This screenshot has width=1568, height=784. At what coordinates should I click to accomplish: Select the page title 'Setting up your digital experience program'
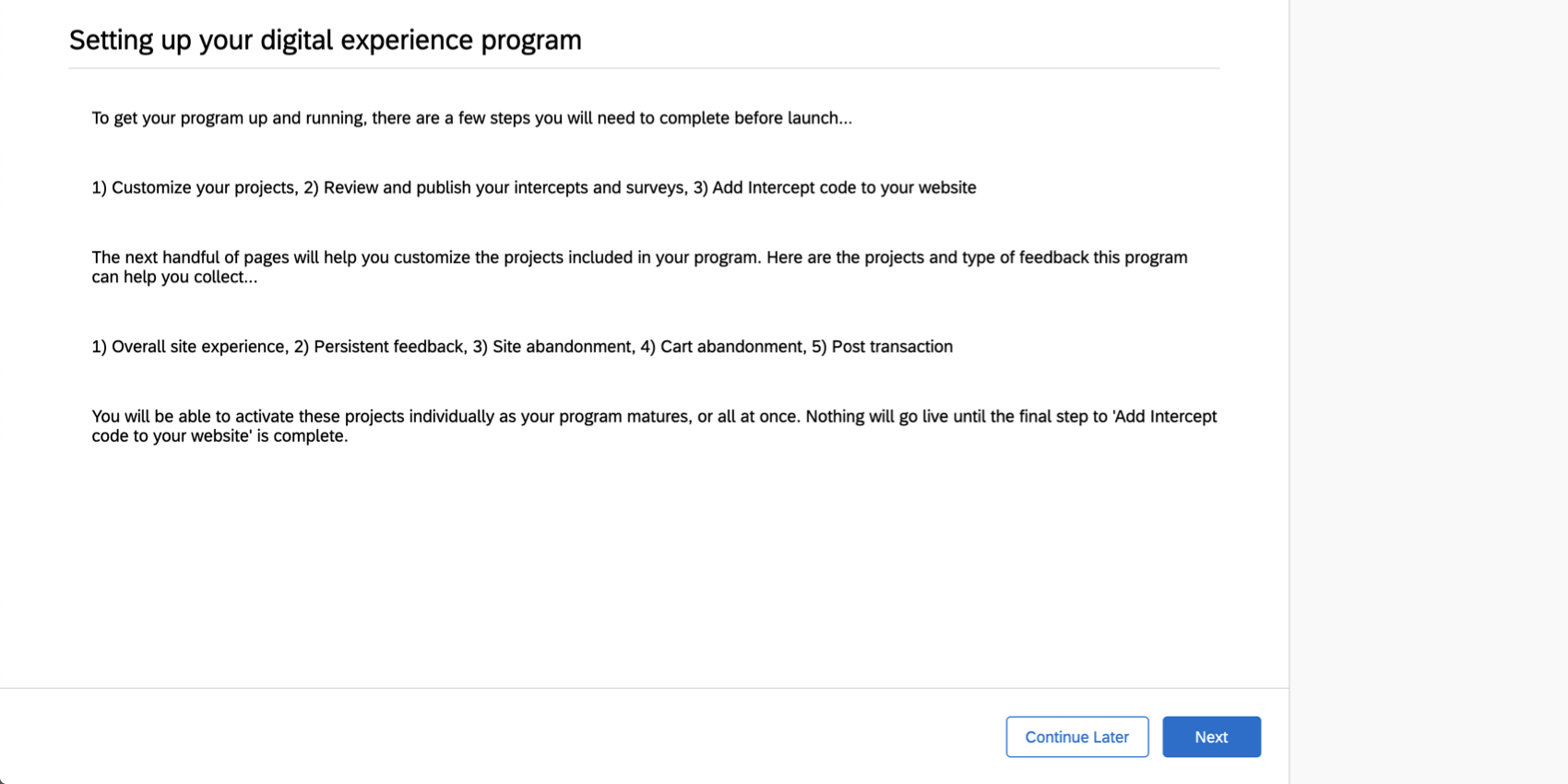(325, 40)
